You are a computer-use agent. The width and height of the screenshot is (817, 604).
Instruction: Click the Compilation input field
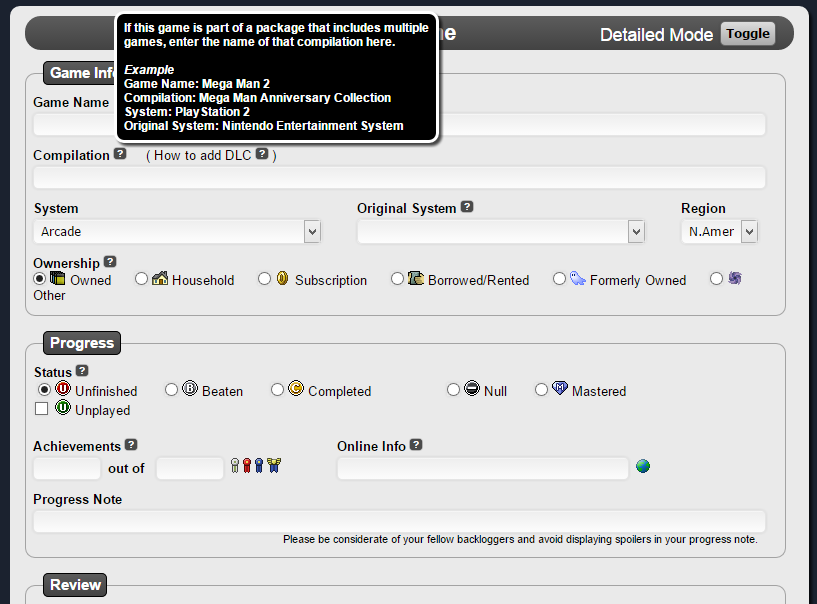click(x=399, y=178)
